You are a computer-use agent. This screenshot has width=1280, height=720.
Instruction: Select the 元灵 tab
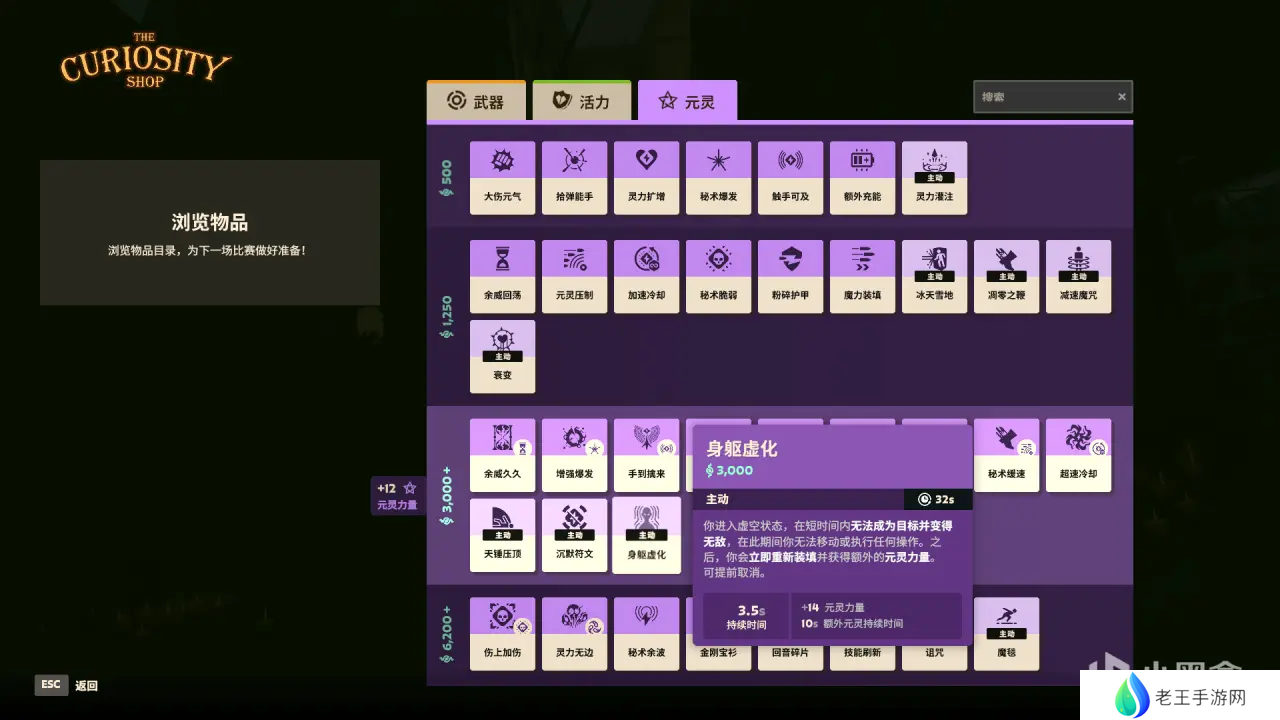click(x=688, y=102)
